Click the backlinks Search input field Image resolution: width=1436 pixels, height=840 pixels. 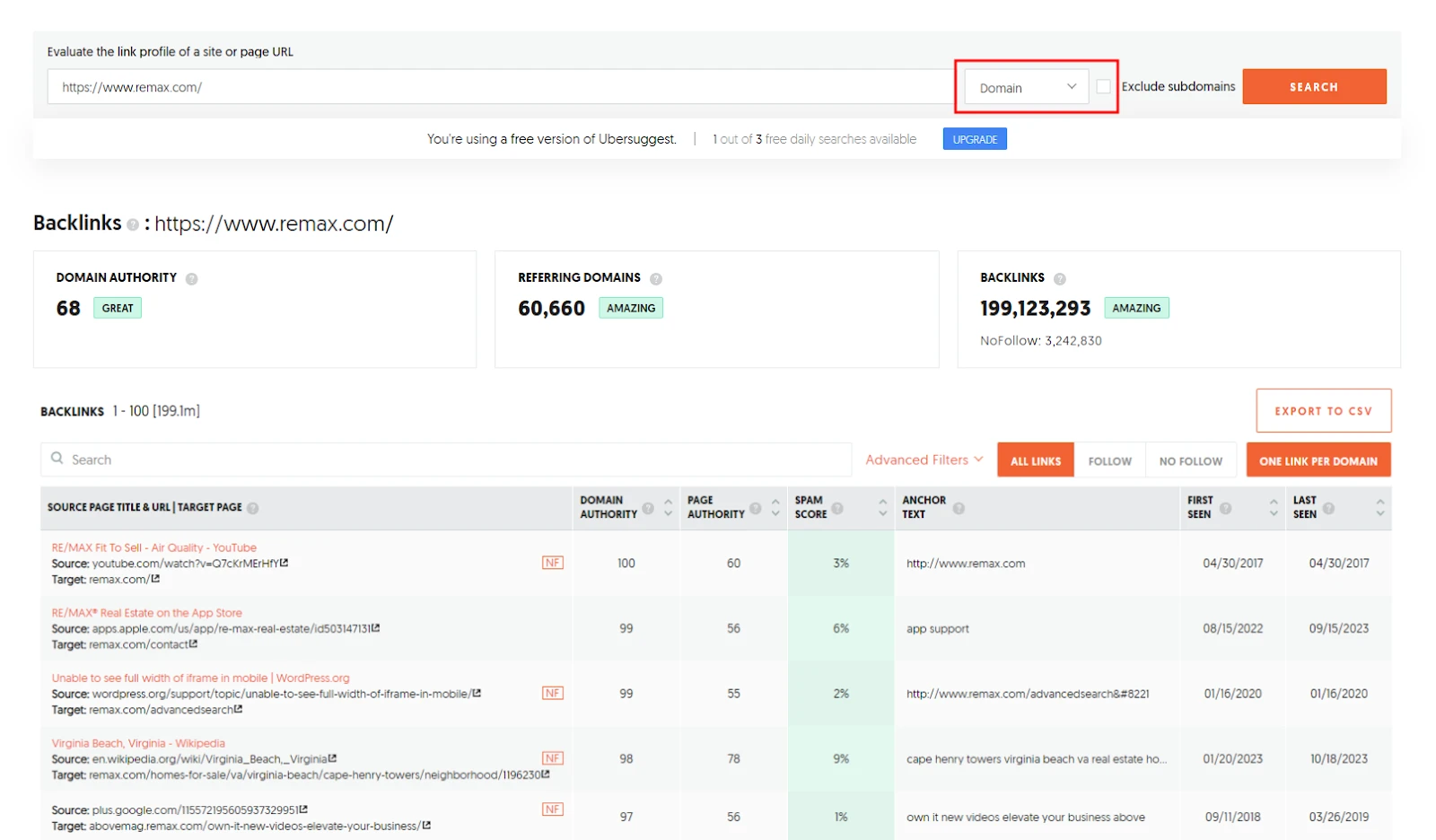(446, 459)
